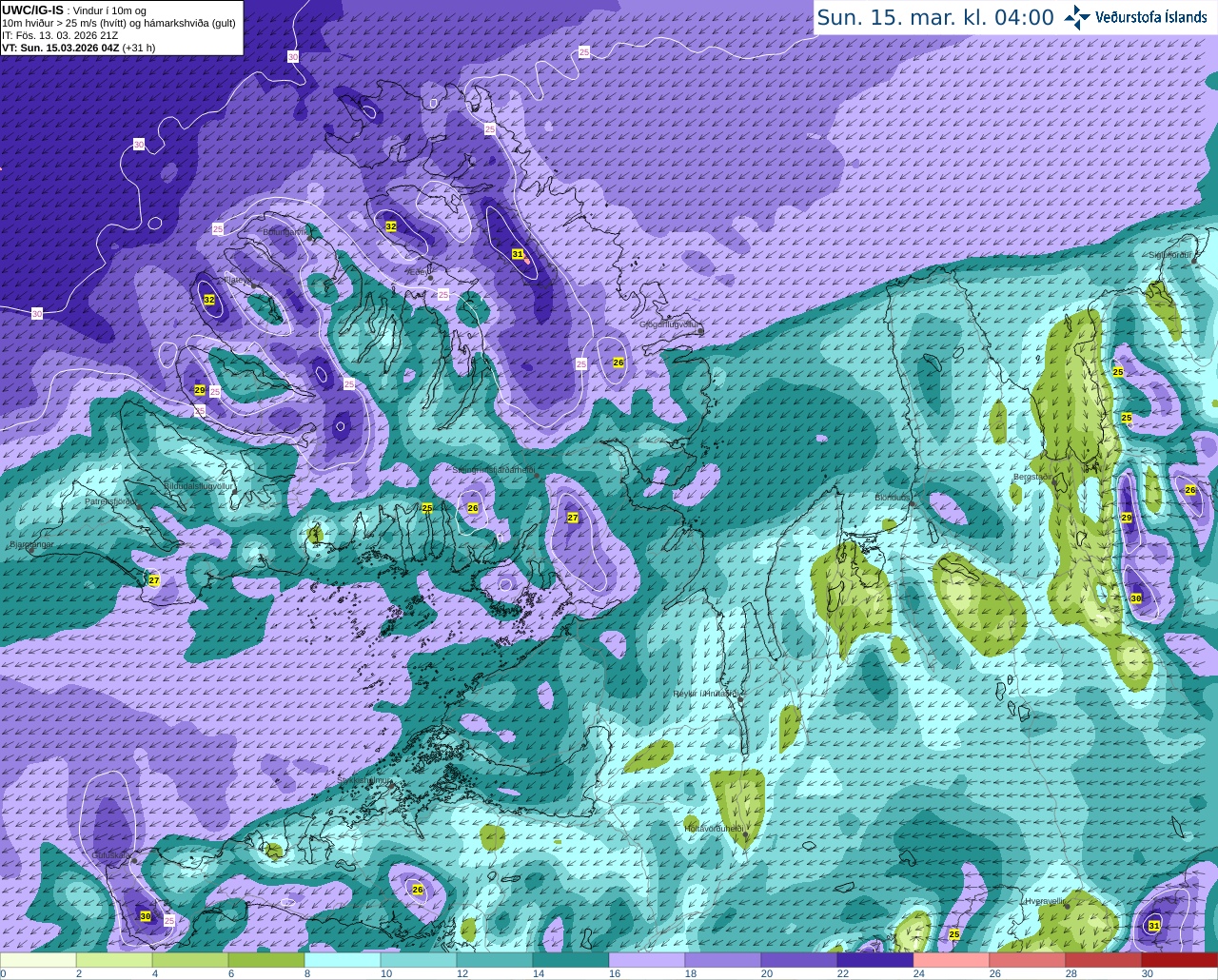Viewport: 1218px width, 980px height.
Task: Click the Flateyri station label
Action: coord(236,280)
